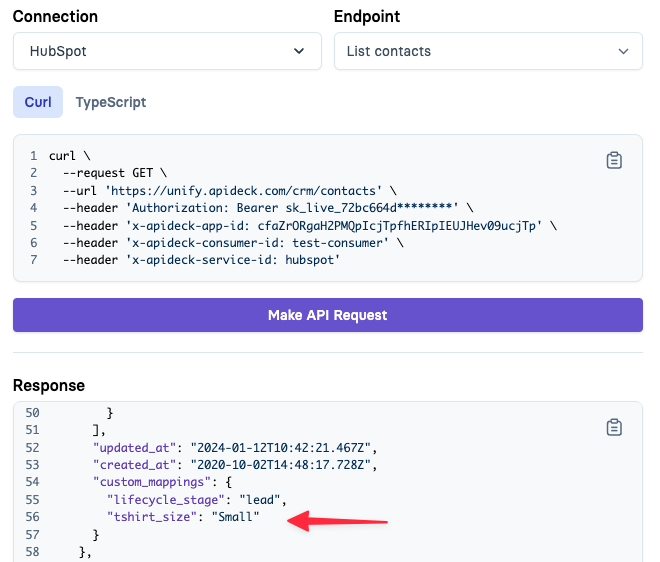660x562 pixels.
Task: Click the x-apideck-consumer-id header line
Action: click(233, 243)
